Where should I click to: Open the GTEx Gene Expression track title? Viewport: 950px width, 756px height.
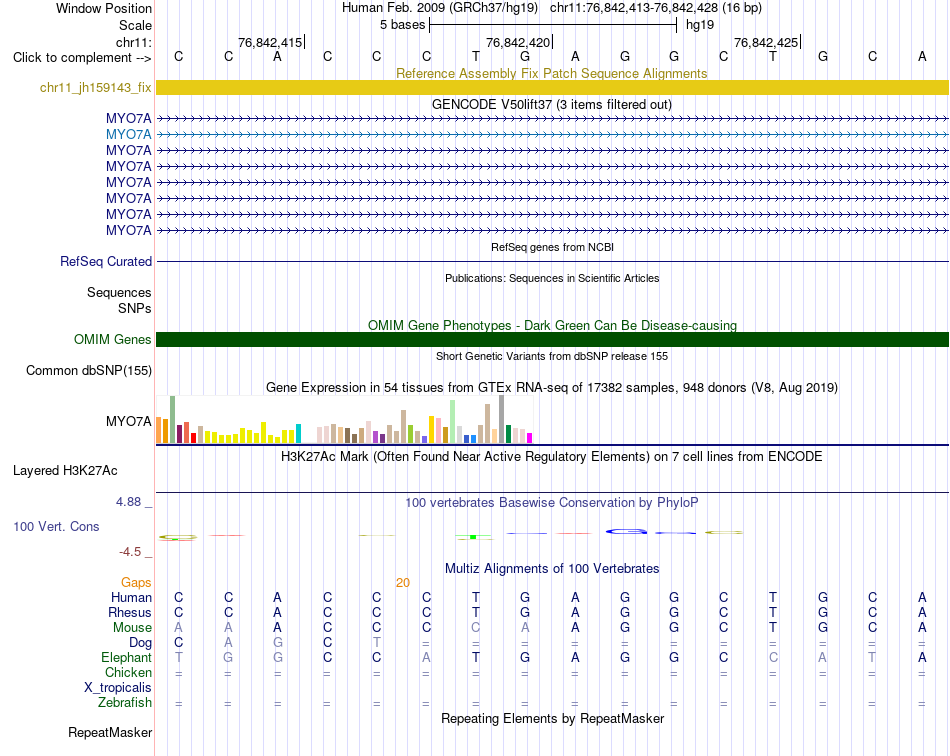tap(551, 387)
